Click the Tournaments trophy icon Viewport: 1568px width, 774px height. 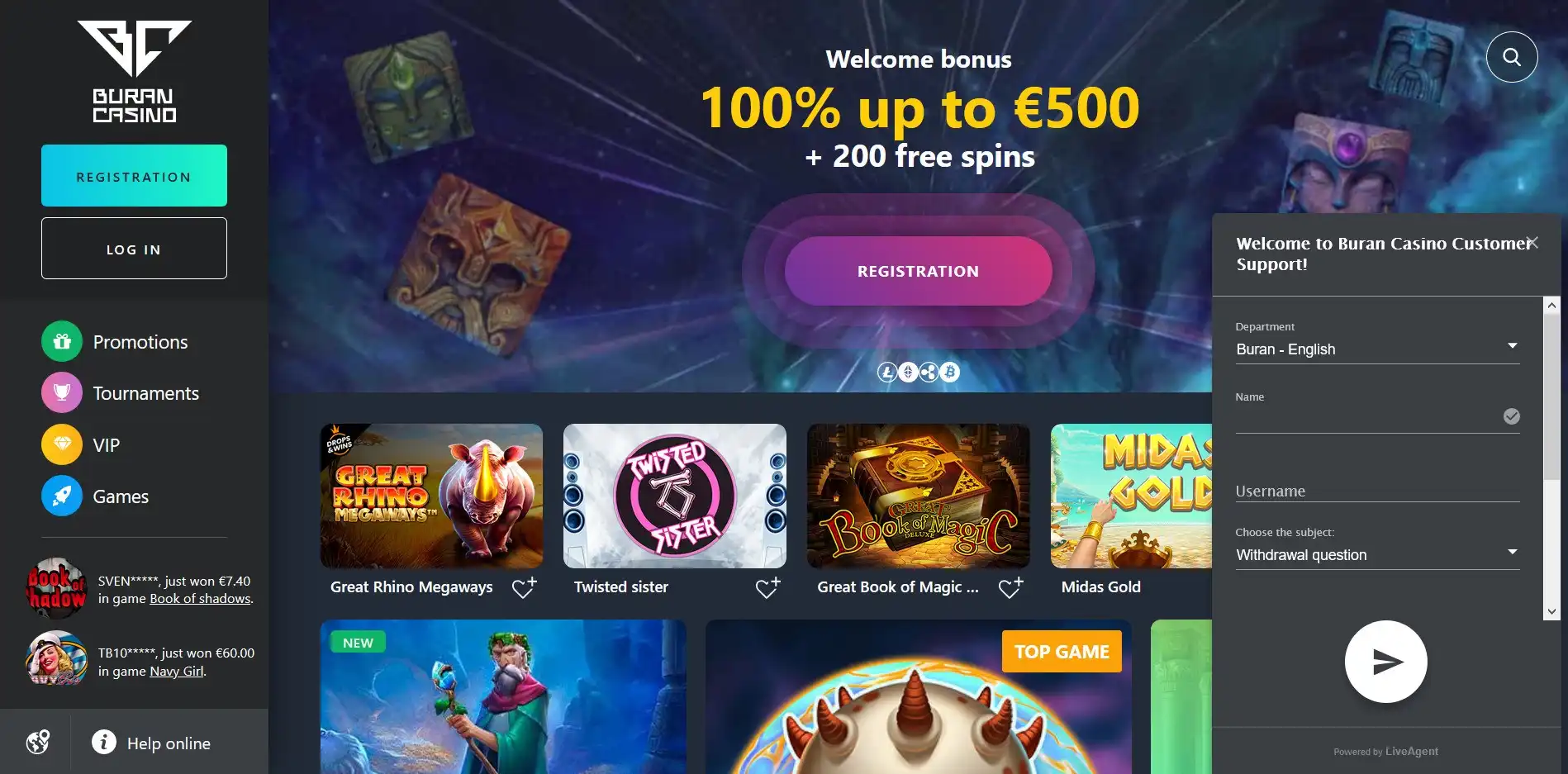click(x=62, y=392)
